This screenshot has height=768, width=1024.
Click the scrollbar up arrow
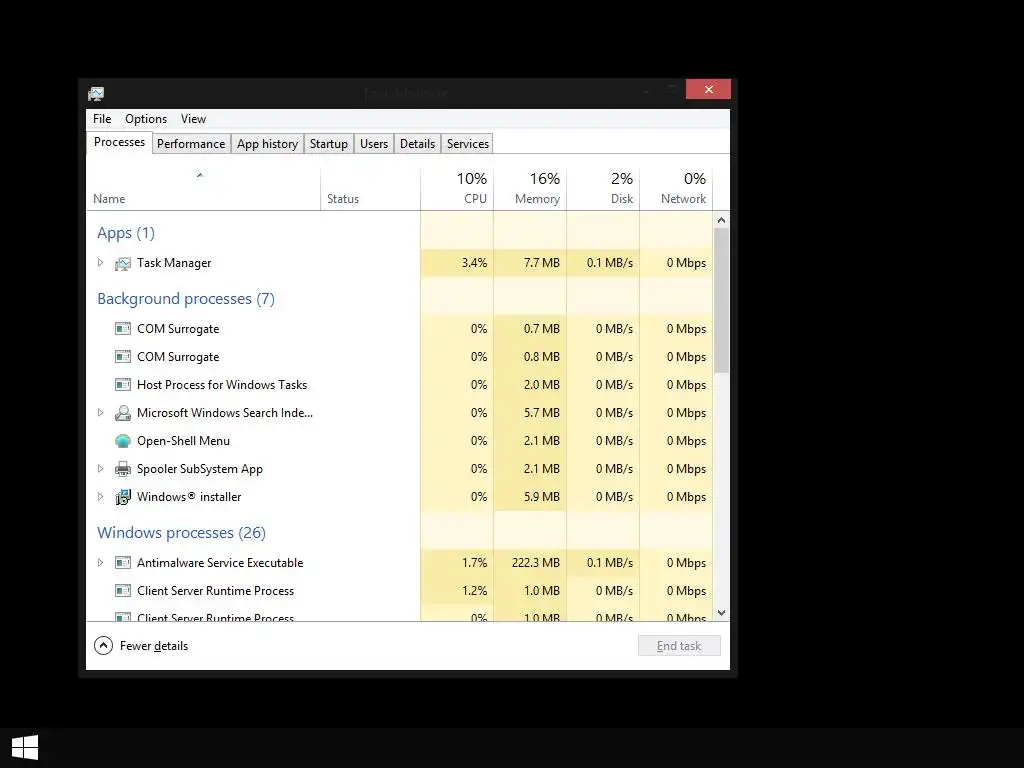[x=722, y=220]
